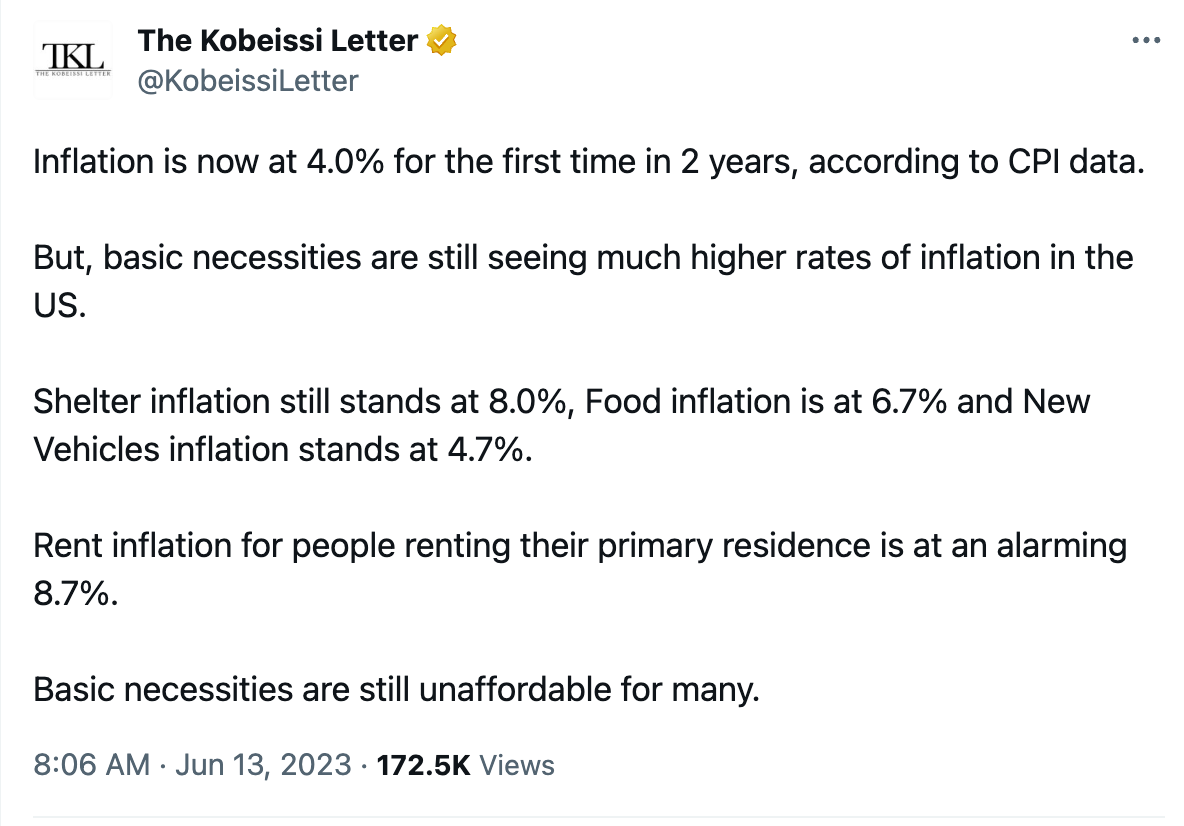Click the 'CPI data' text
Image resolution: width=1184 pixels, height=826 pixels.
1077,162
